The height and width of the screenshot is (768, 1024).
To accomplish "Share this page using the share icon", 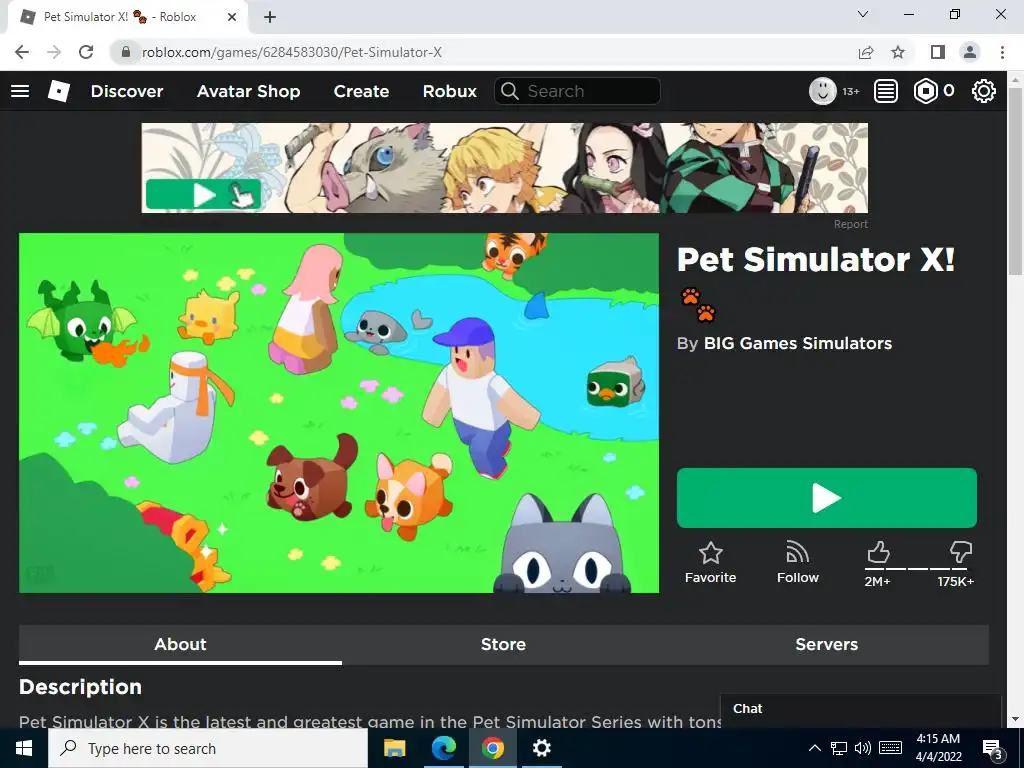I will [x=866, y=52].
